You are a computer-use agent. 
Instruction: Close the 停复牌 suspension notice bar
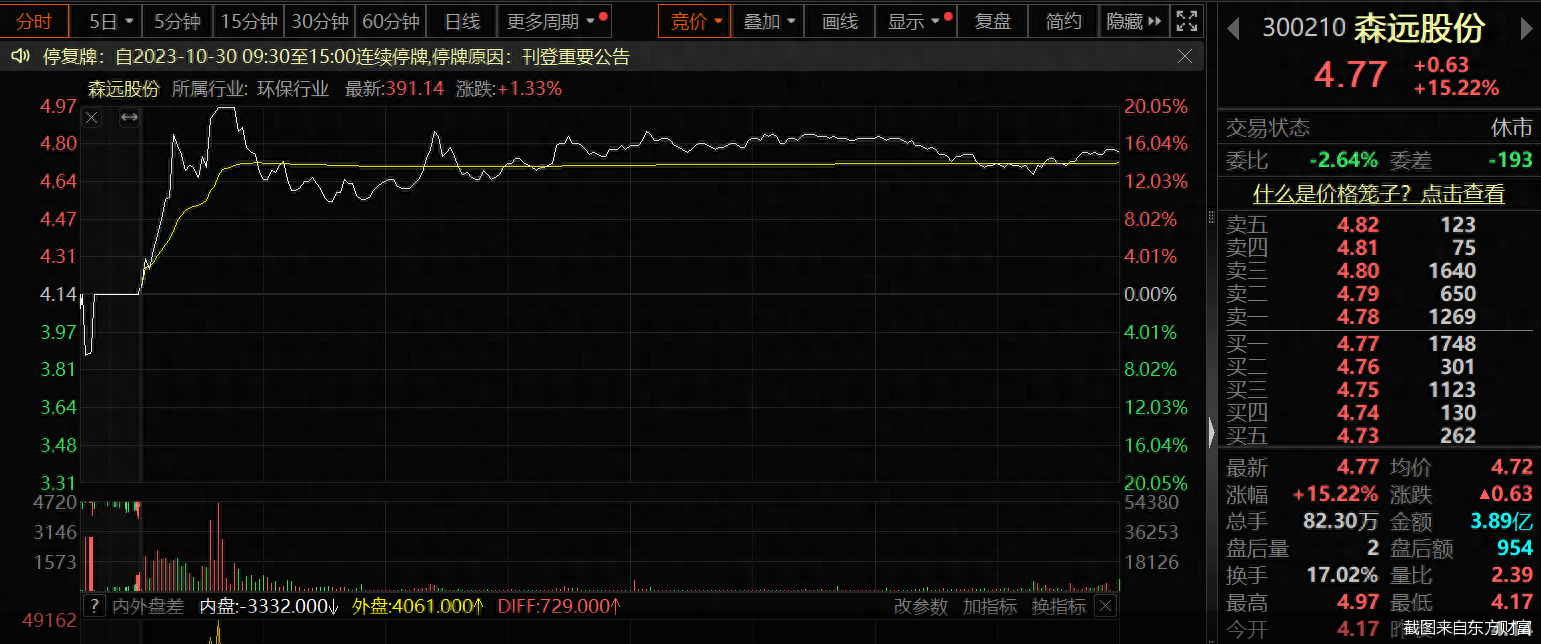pos(1185,57)
